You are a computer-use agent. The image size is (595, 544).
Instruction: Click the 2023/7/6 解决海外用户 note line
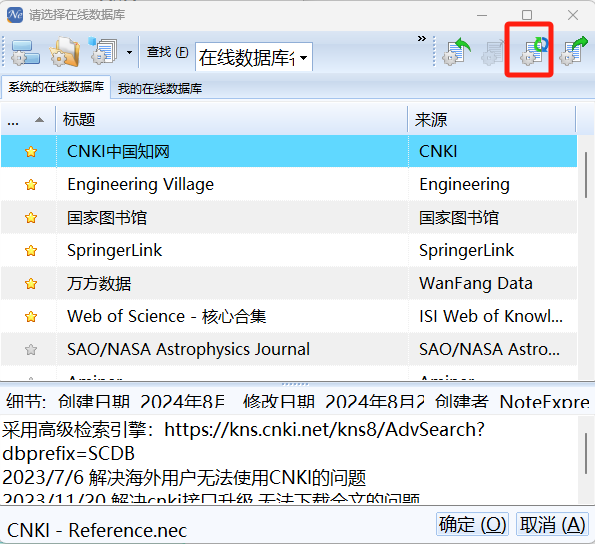184,478
